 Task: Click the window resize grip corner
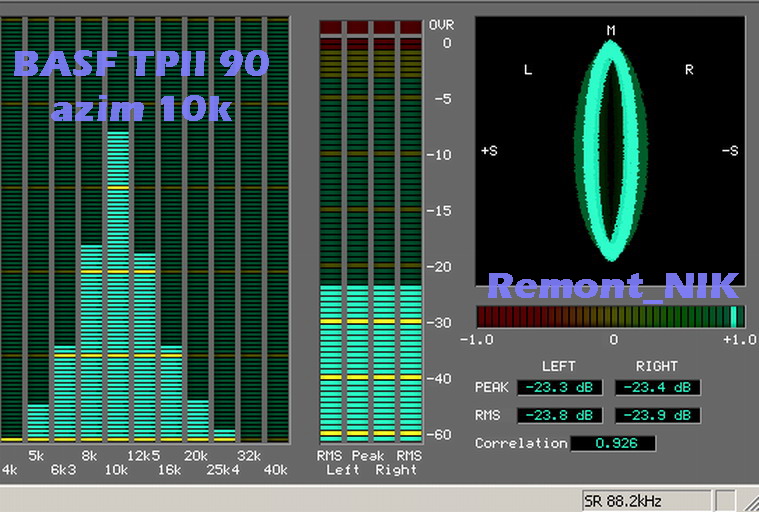[x=750, y=502]
